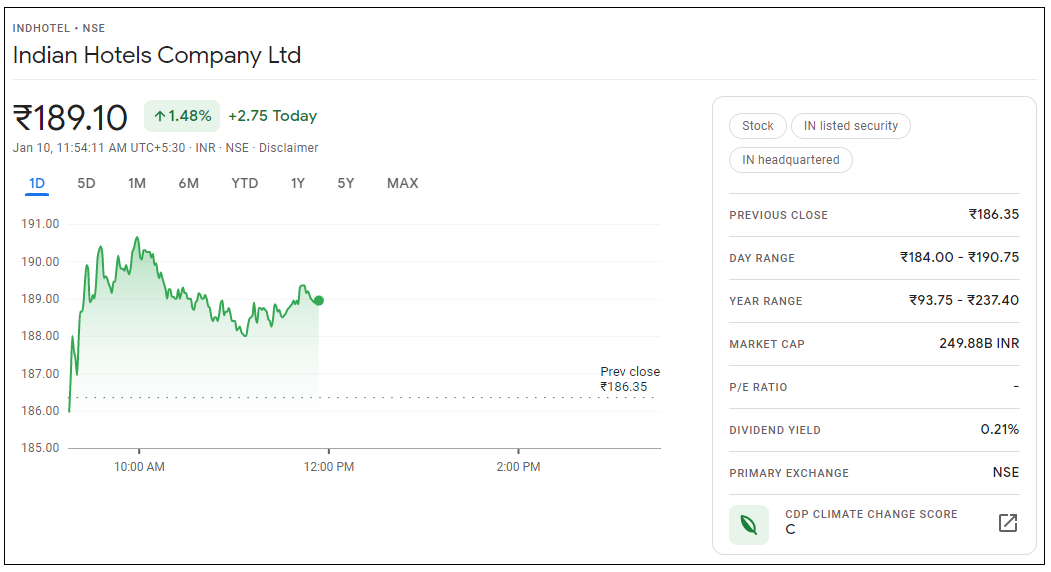
Task: Click the ₹189.10 current price
Action: click(70, 117)
